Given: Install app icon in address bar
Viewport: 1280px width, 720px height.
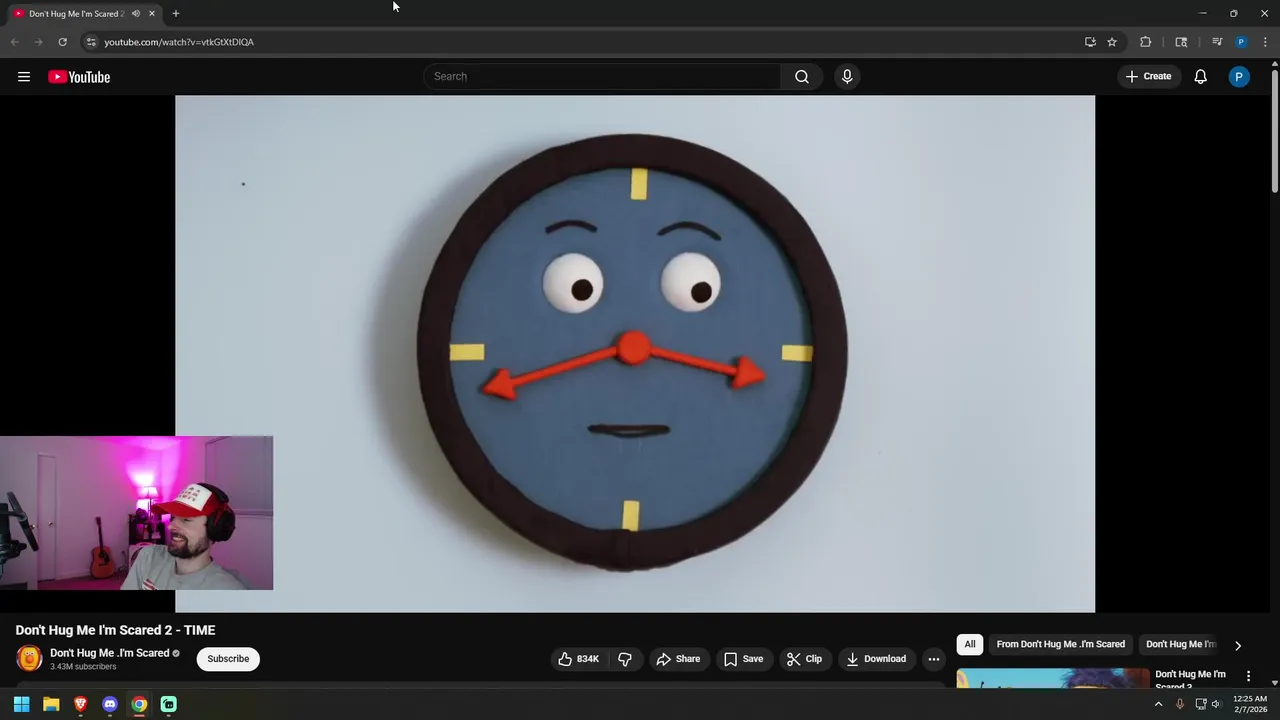Looking at the screenshot, I should coord(1090,42).
